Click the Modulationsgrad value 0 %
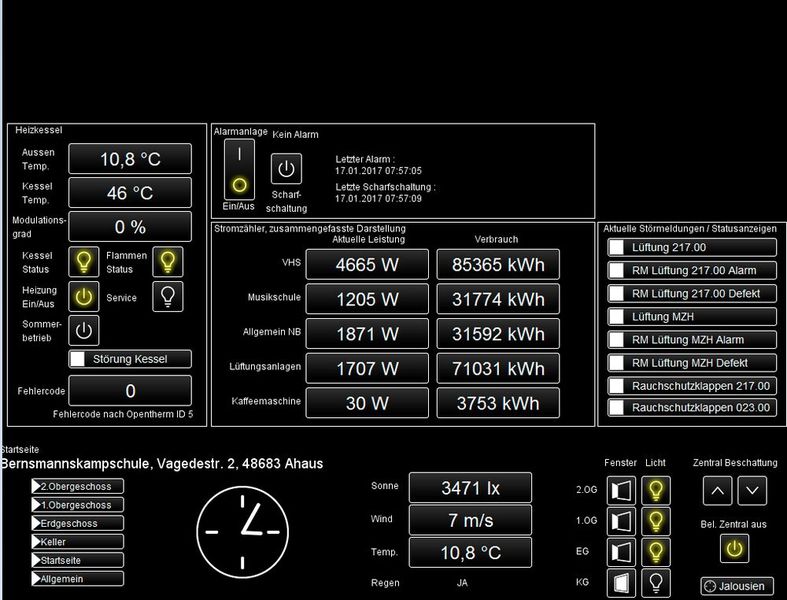Image resolution: width=787 pixels, height=600 pixels. click(x=130, y=226)
